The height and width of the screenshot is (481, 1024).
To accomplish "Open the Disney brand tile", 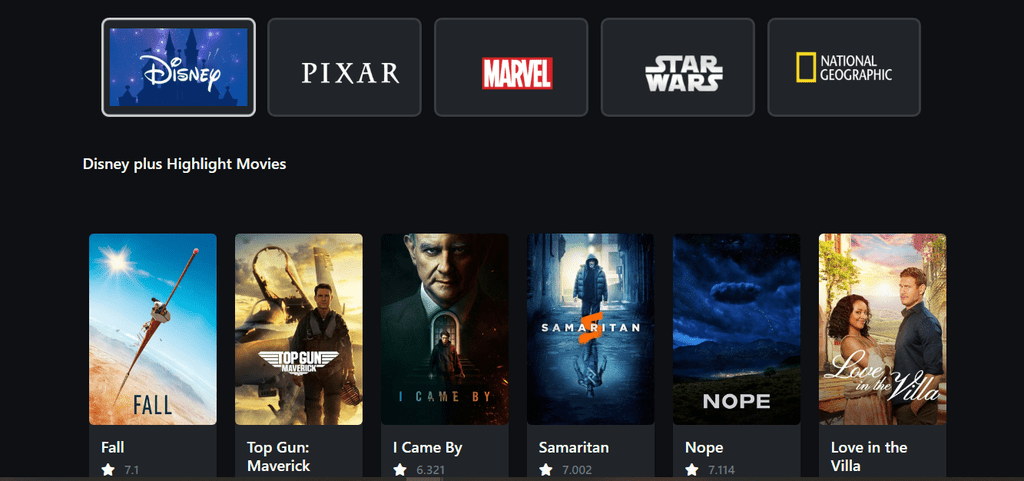I will pos(178,67).
